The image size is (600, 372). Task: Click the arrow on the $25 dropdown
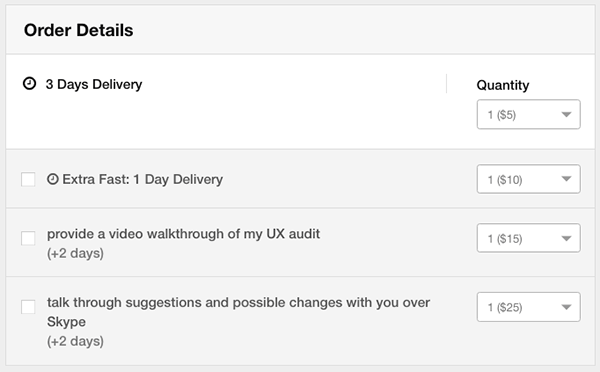click(x=566, y=307)
